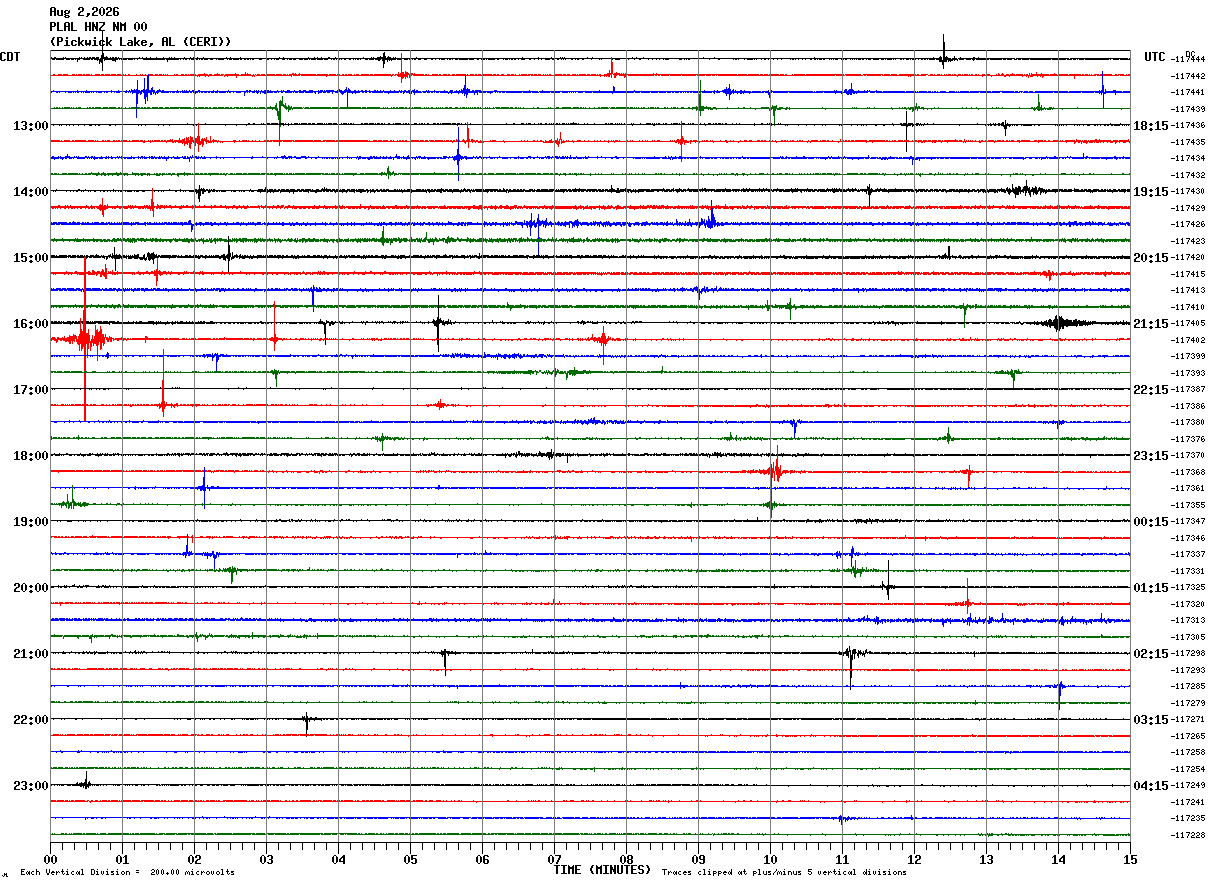Select the -117444 DC offset value
This screenshot has height=886, width=1210.
1188,60
